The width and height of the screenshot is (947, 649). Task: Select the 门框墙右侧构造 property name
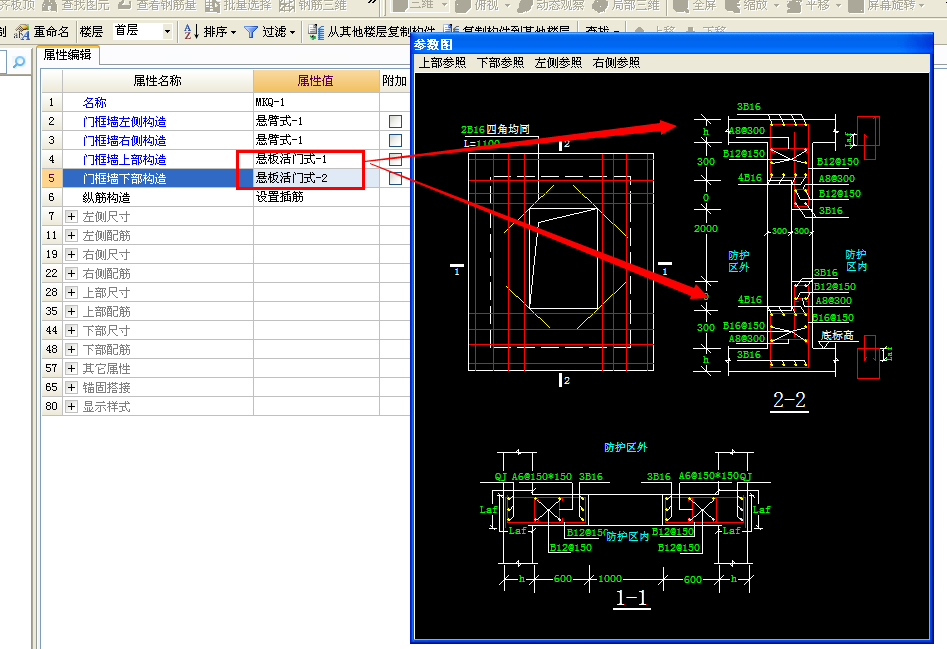124,141
